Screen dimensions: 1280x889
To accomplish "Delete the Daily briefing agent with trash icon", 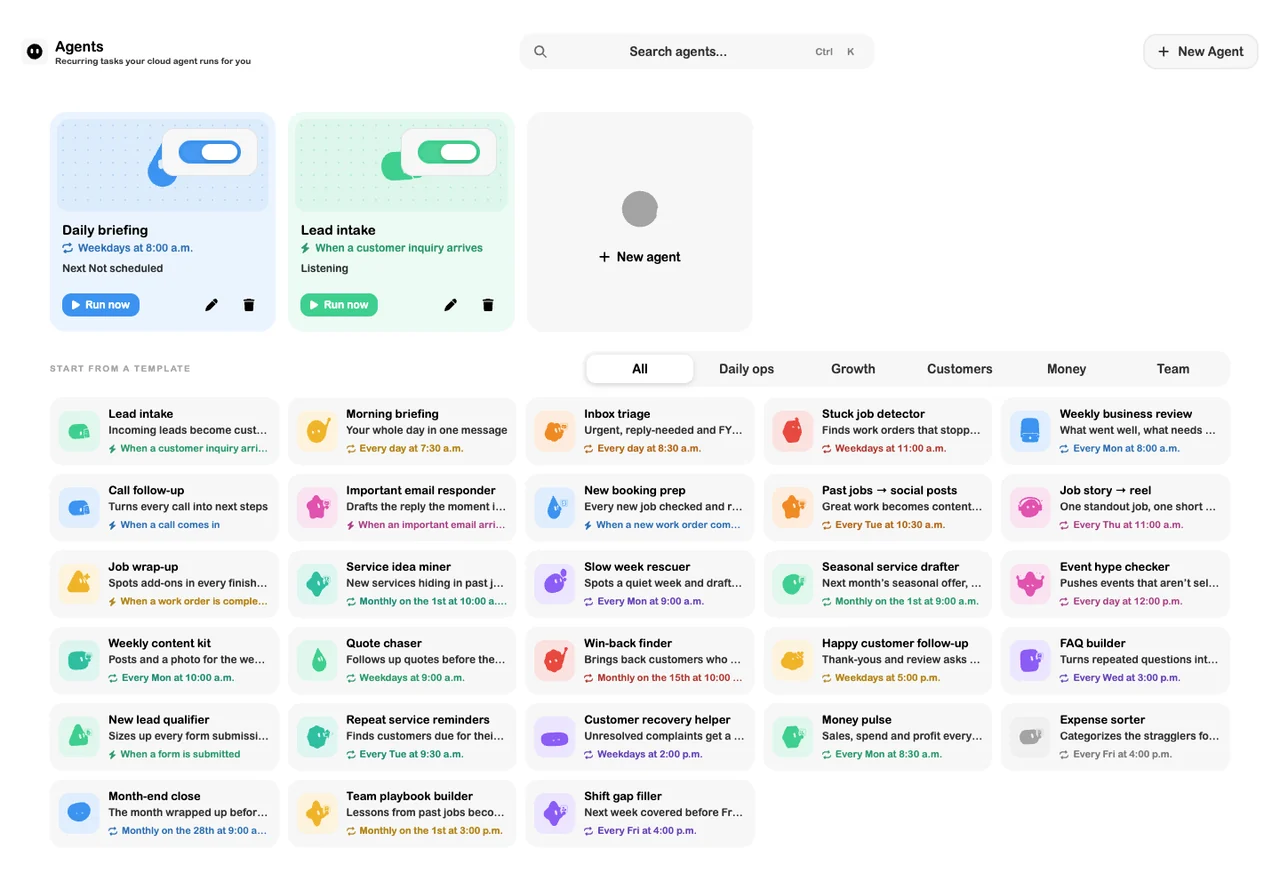I will tap(249, 305).
